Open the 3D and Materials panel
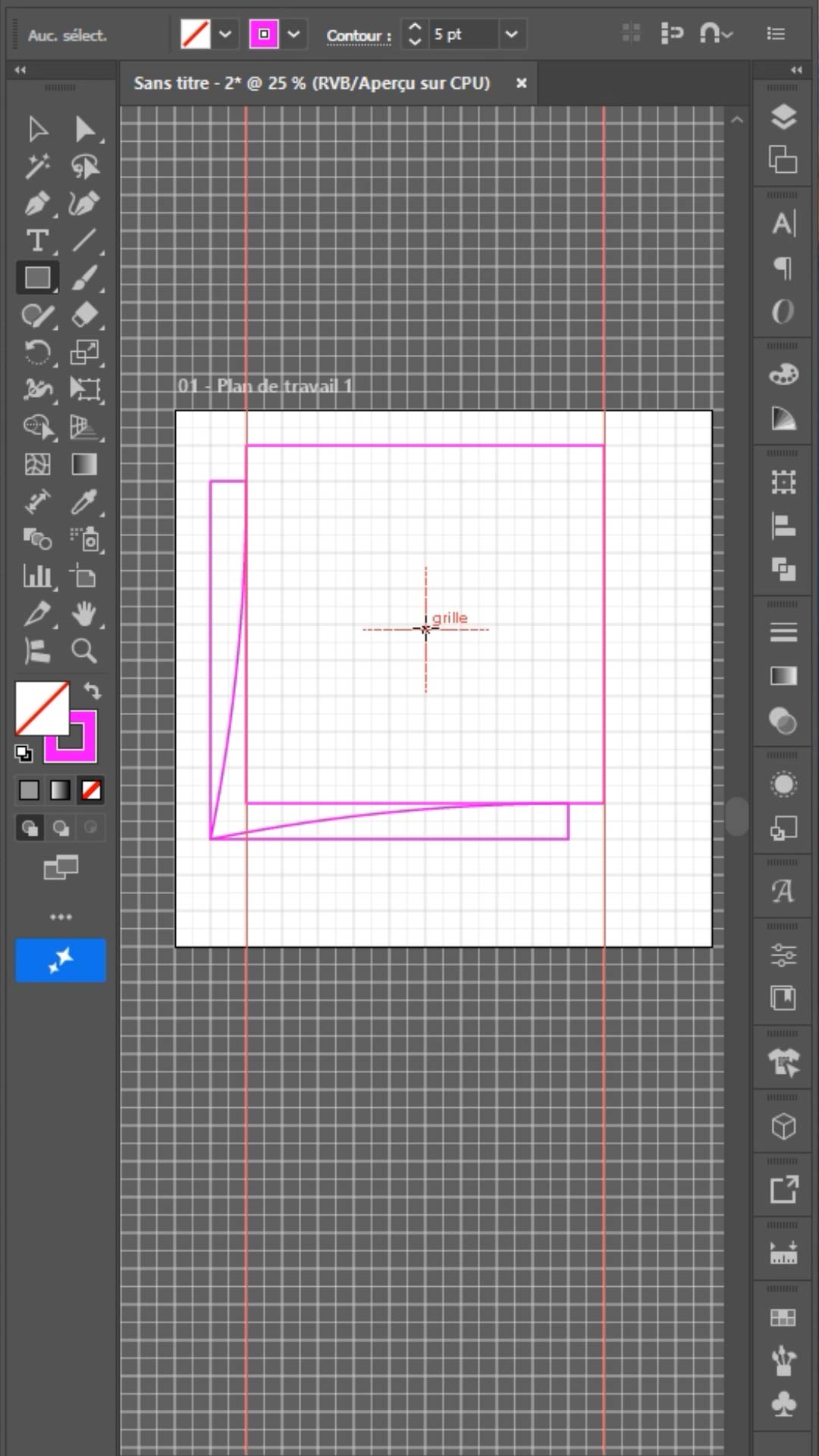Viewport: 819px width, 1456px height. tap(783, 1127)
